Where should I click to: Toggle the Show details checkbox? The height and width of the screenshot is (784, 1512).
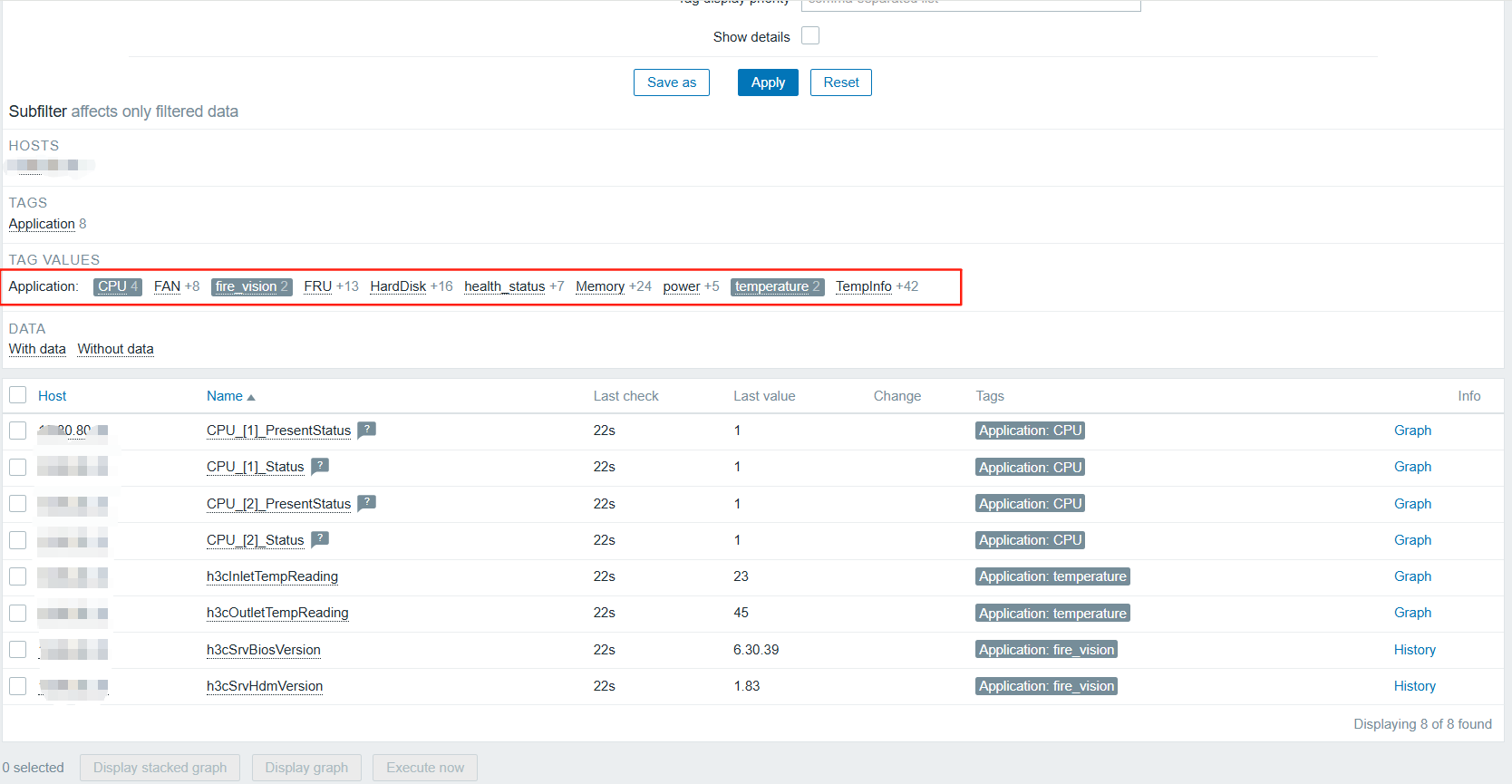coord(810,36)
